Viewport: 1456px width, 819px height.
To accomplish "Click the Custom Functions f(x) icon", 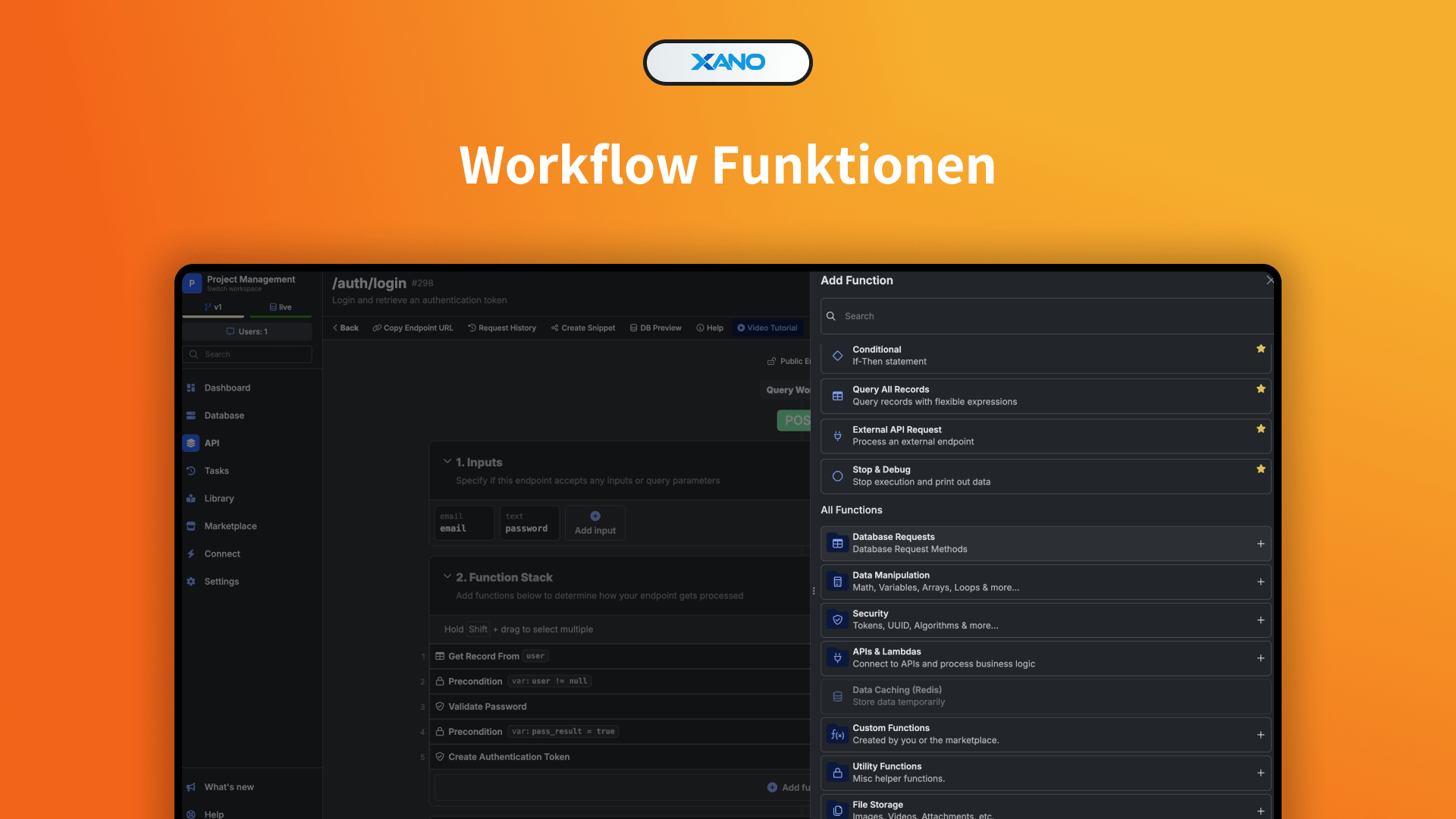I will [837, 735].
